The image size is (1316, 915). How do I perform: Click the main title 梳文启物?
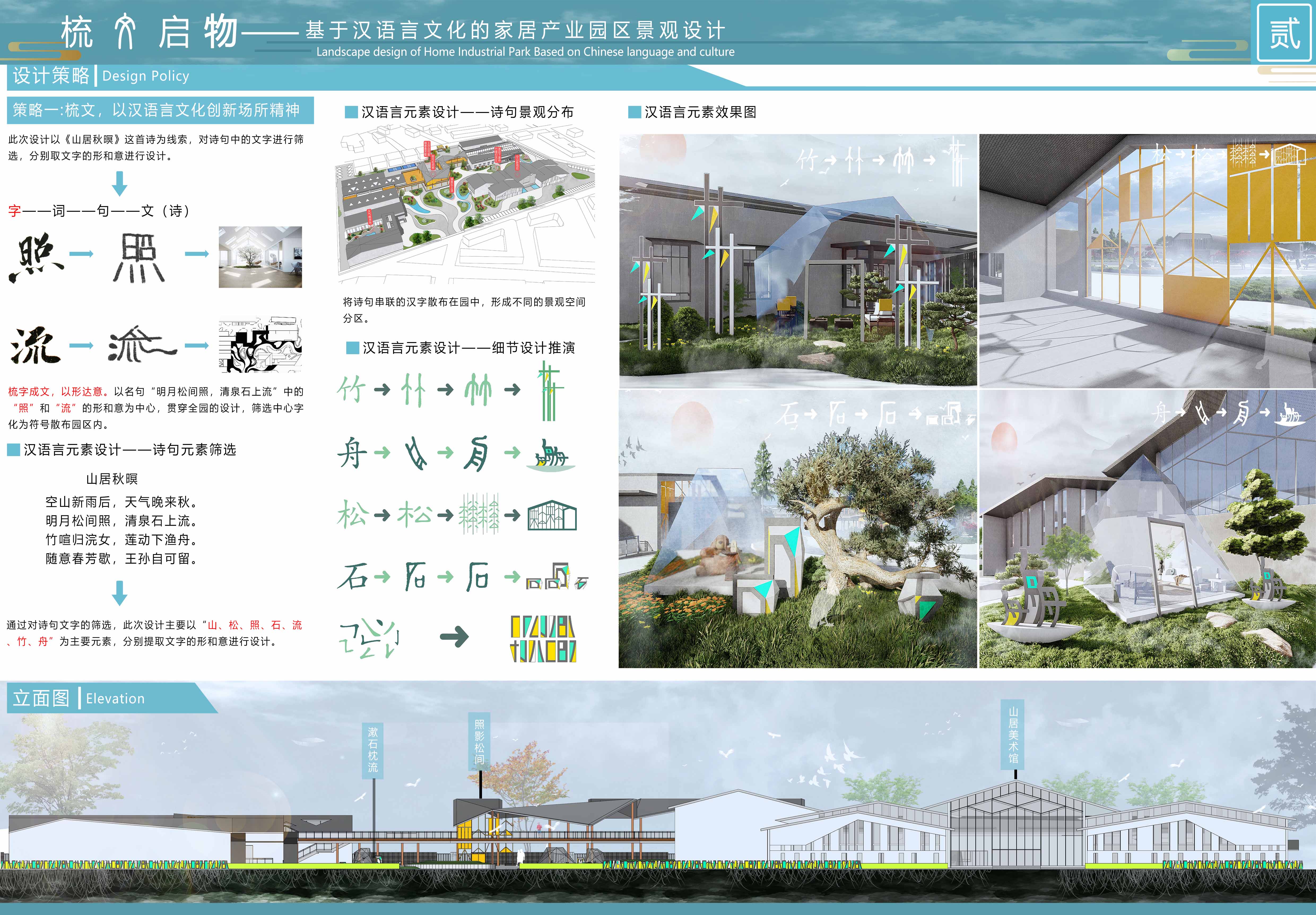click(149, 33)
